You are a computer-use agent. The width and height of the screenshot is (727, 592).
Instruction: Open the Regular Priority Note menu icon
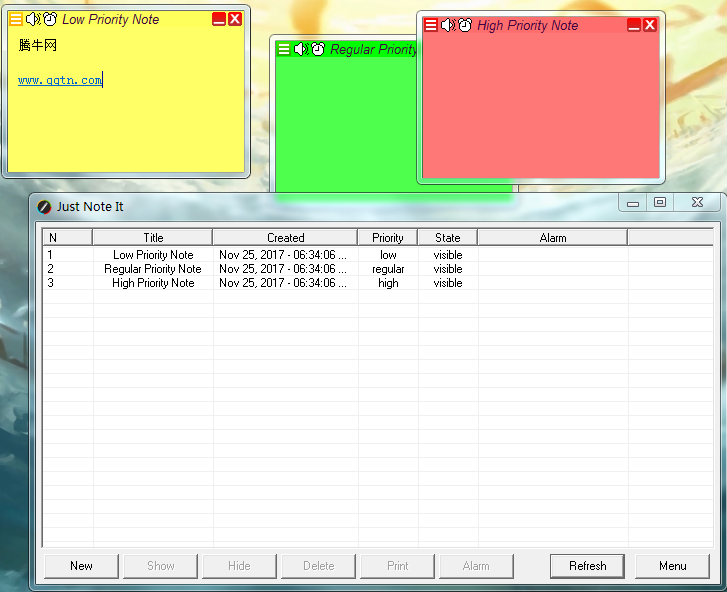tap(284, 49)
